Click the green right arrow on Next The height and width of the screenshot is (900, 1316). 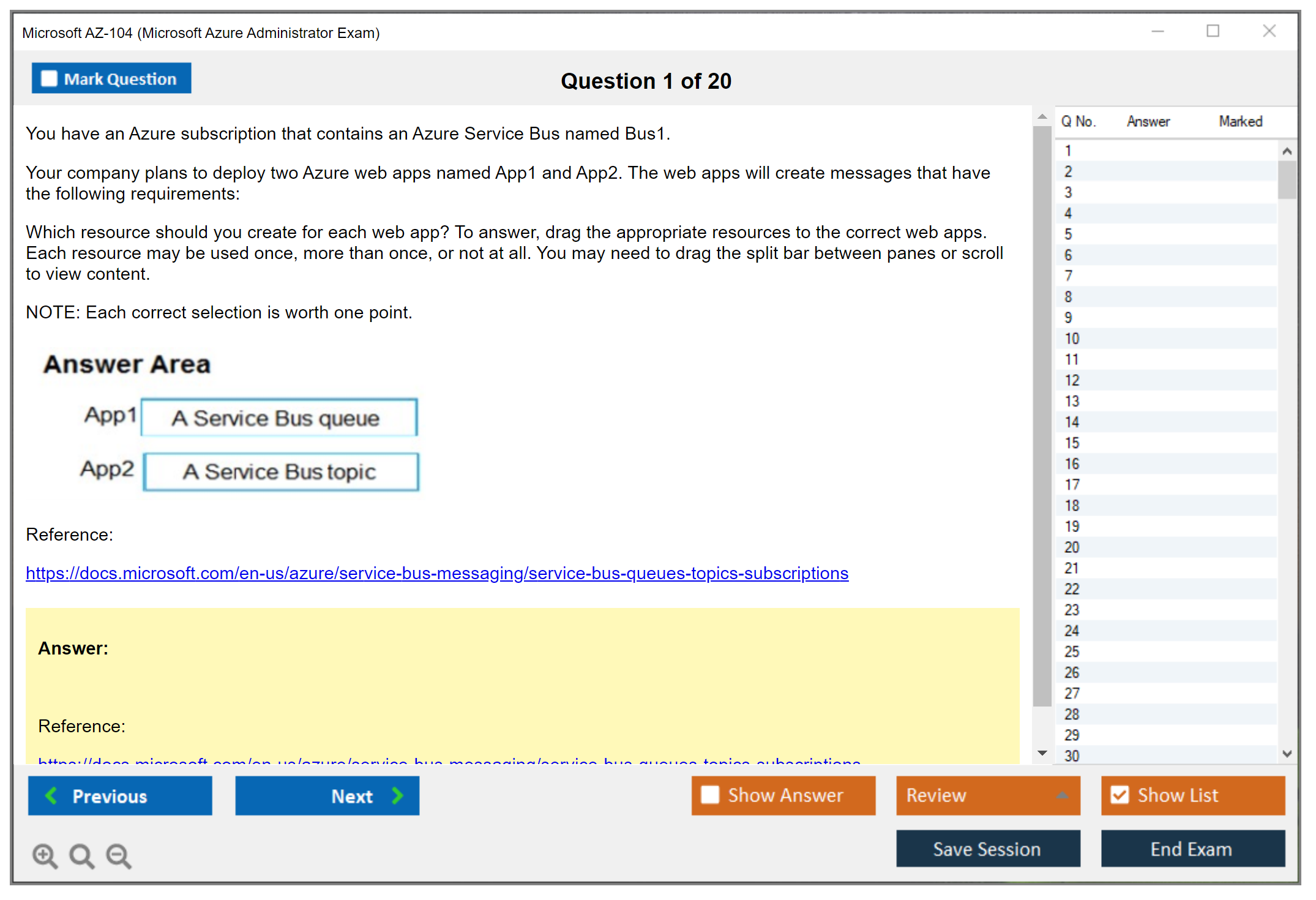click(397, 795)
